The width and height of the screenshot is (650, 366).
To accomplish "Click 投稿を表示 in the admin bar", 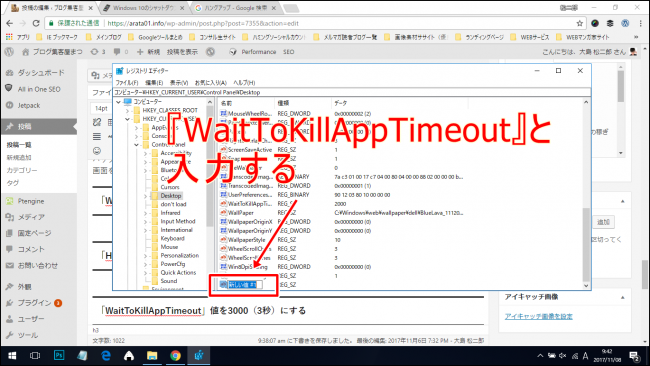I will tap(182, 52).
